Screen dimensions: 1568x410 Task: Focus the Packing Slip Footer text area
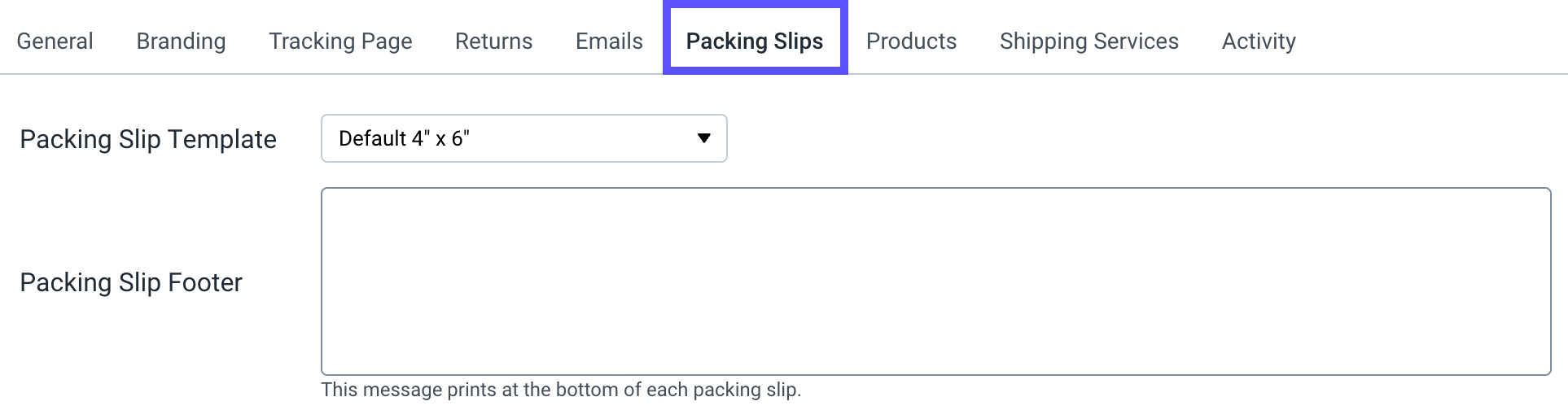[x=935, y=281]
